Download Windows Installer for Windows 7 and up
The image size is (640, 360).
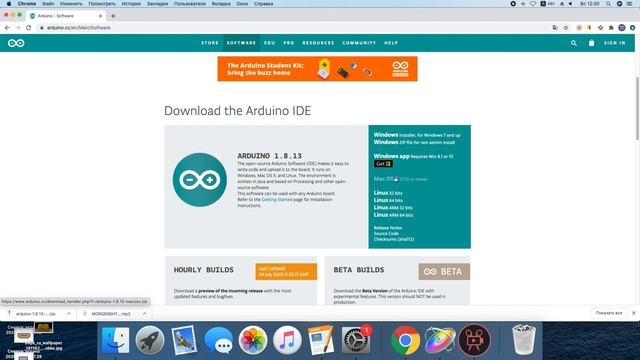click(x=417, y=135)
